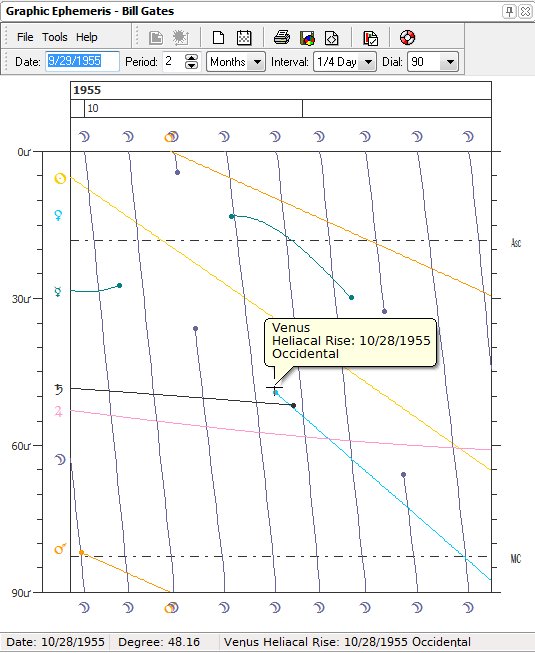Select the Sun glyph in the left legend
This screenshot has height=653, width=535.
coord(60,179)
